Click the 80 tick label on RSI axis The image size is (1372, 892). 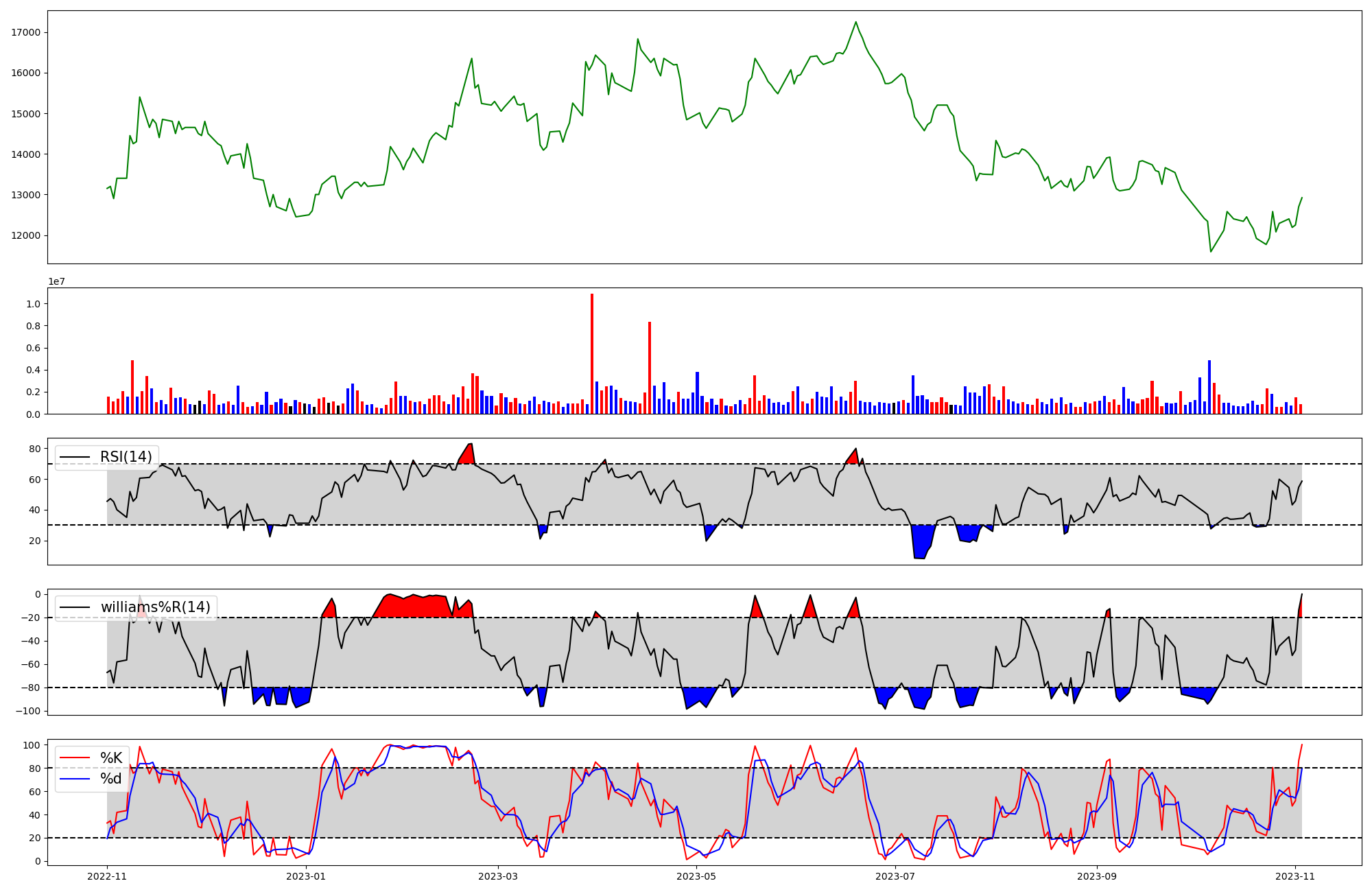pos(34,449)
